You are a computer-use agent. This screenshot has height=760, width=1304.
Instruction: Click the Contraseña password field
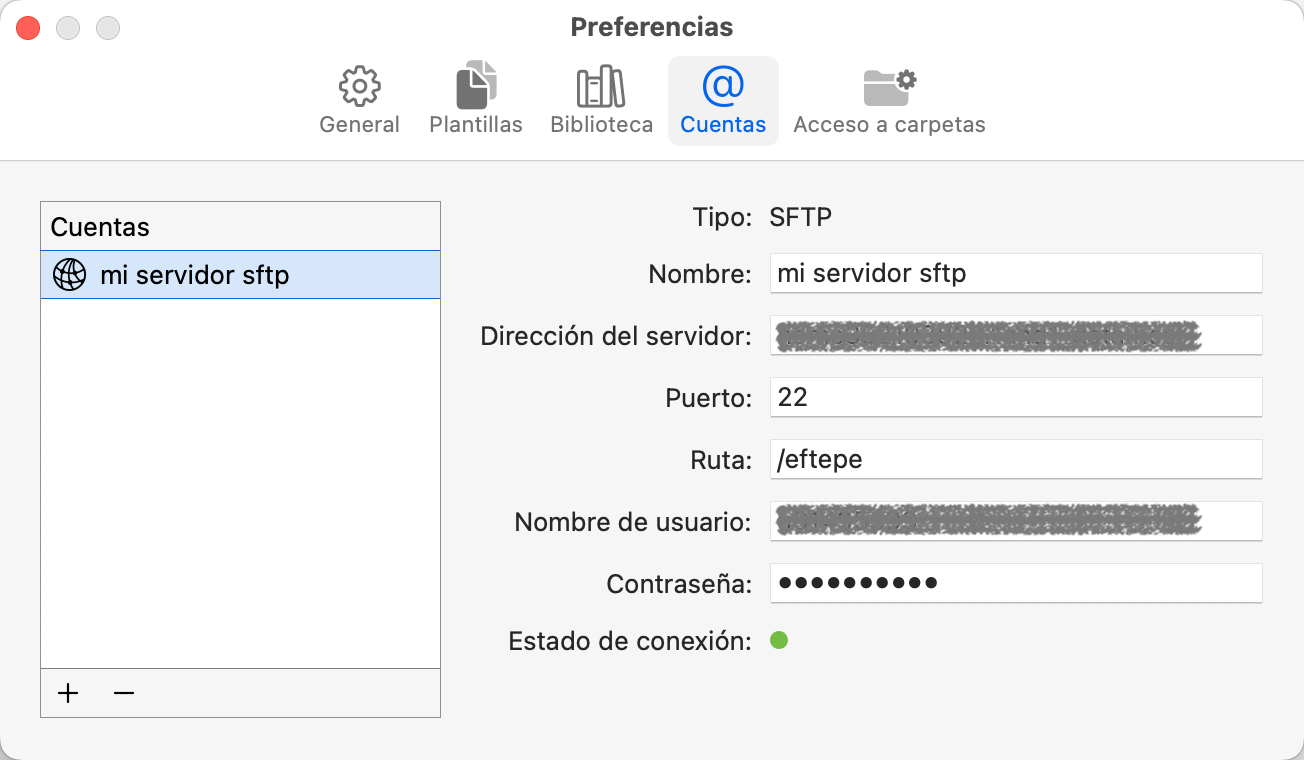tap(1016, 583)
